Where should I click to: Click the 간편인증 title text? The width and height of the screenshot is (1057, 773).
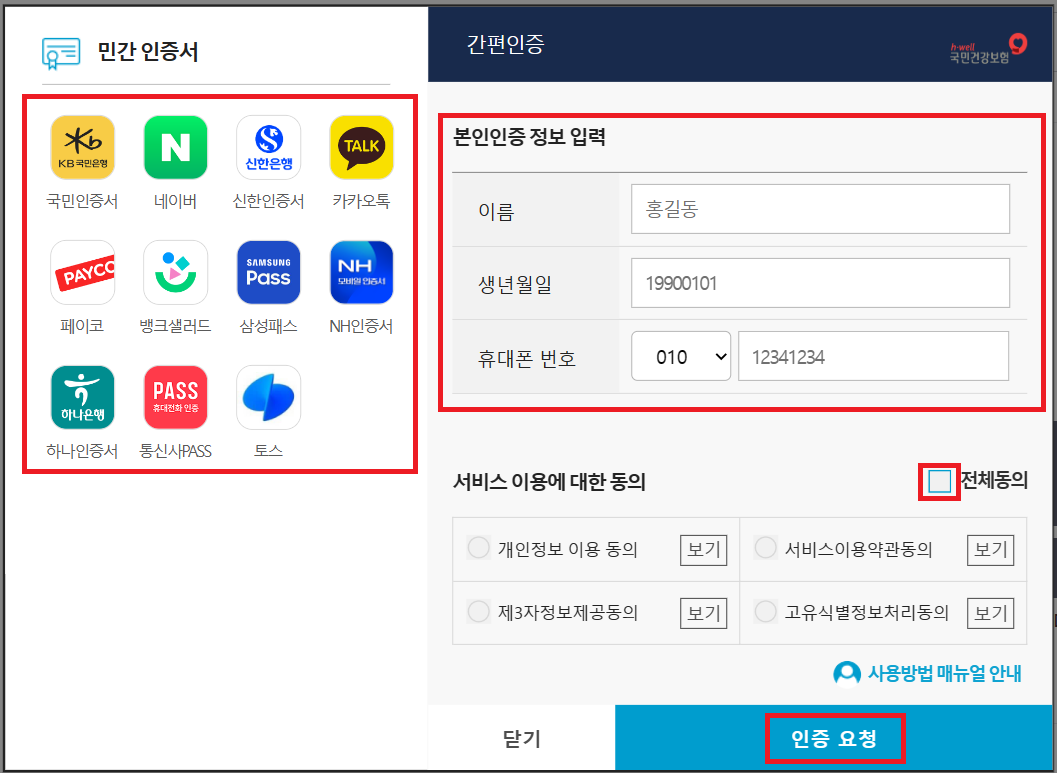tap(506, 44)
